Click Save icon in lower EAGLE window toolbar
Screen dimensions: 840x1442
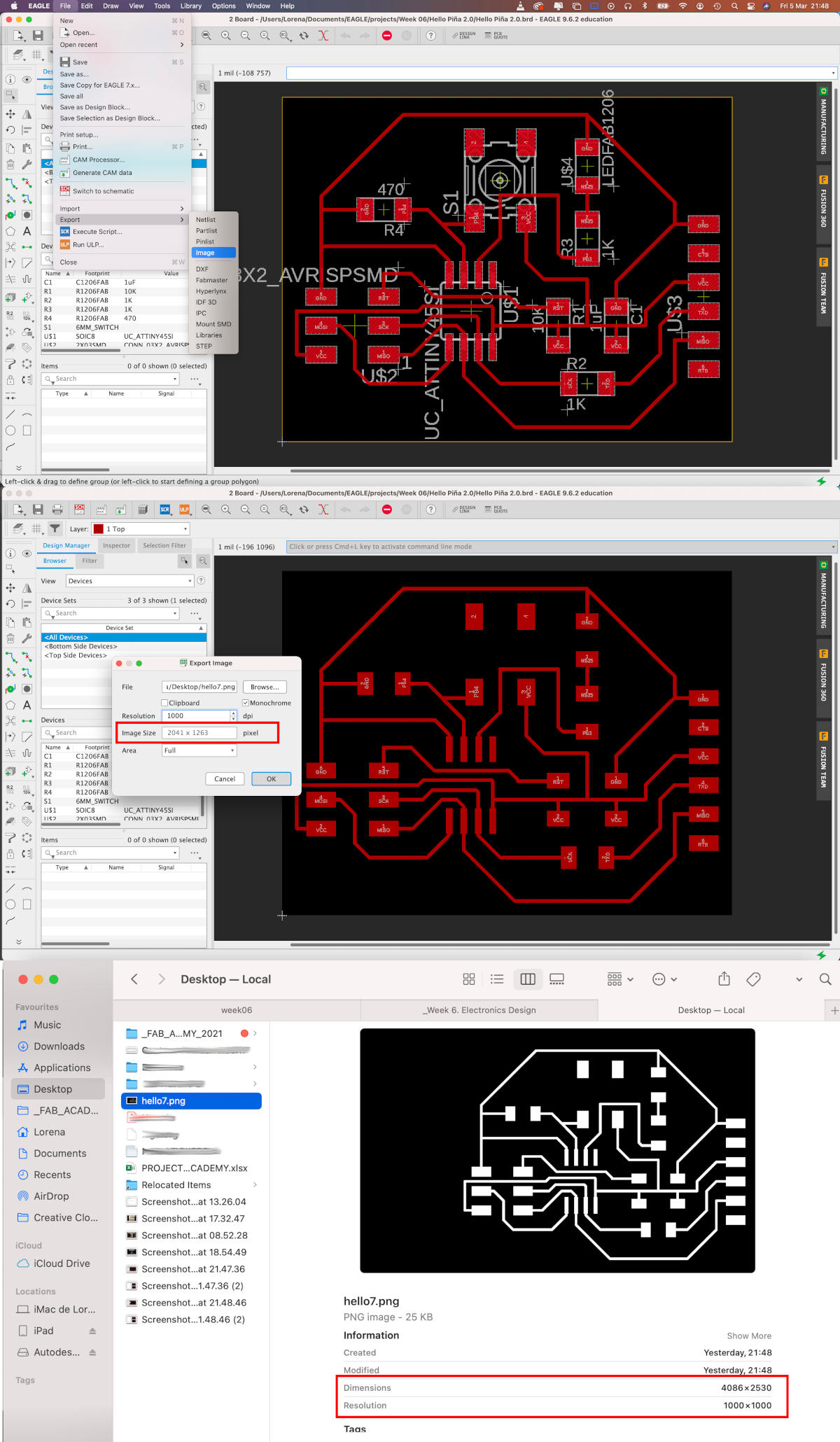coord(38,510)
